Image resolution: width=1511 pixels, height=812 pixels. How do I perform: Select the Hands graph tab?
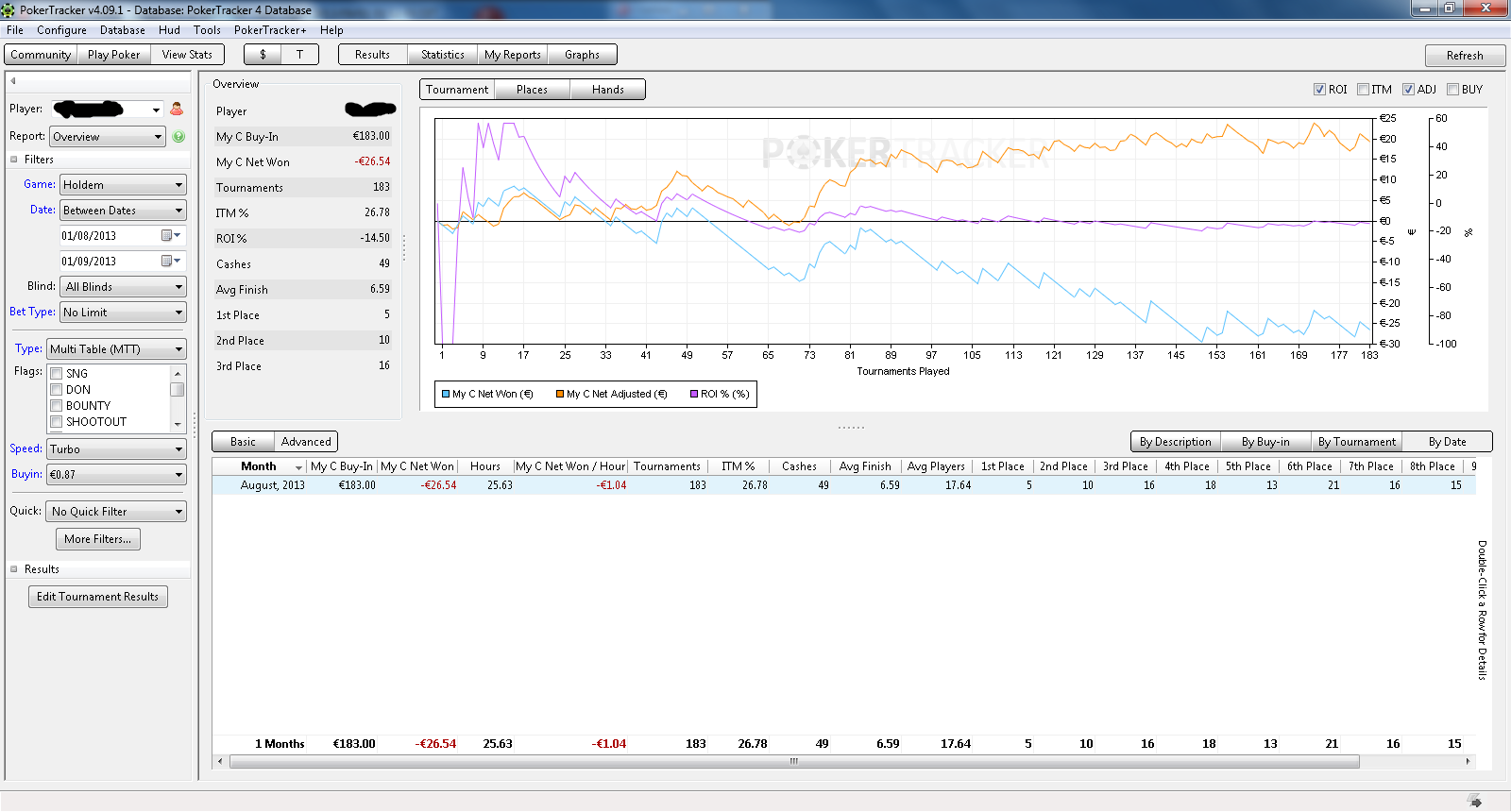click(608, 90)
